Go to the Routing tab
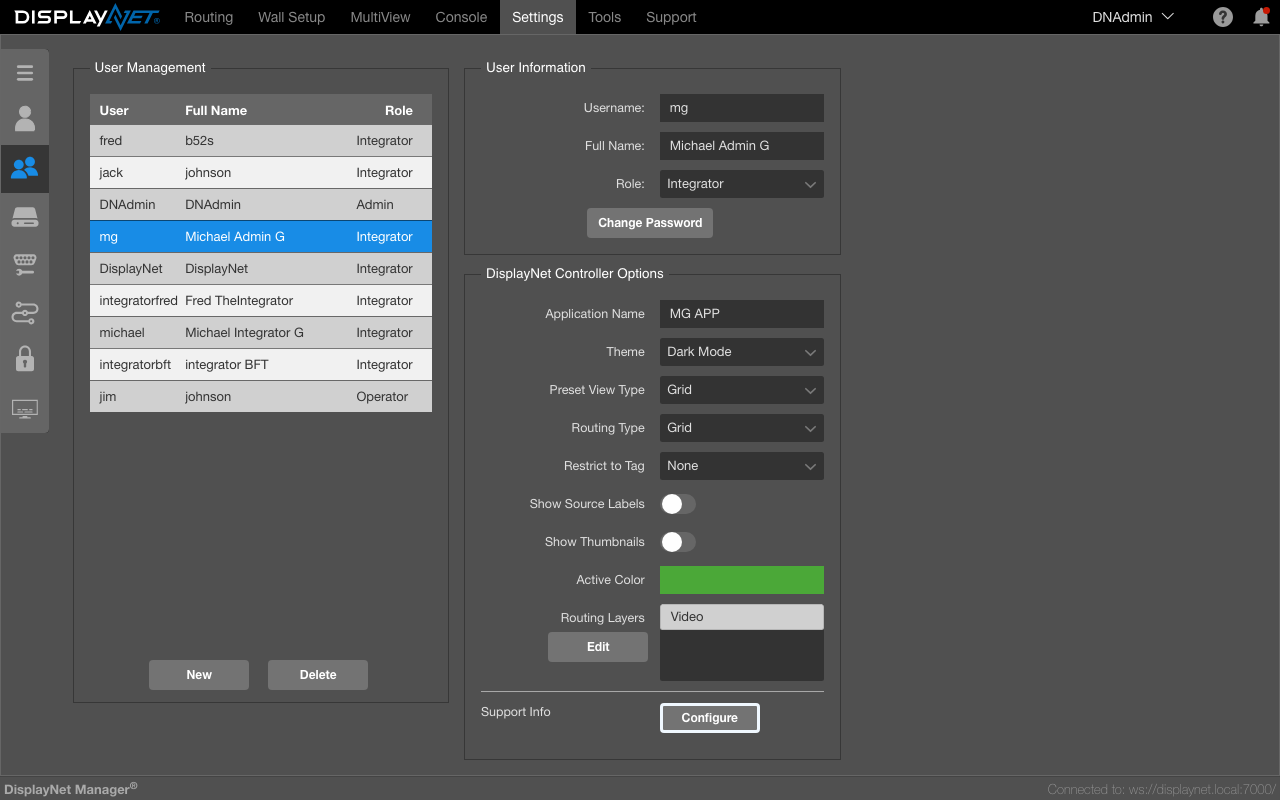The width and height of the screenshot is (1280, 800). (x=209, y=17)
